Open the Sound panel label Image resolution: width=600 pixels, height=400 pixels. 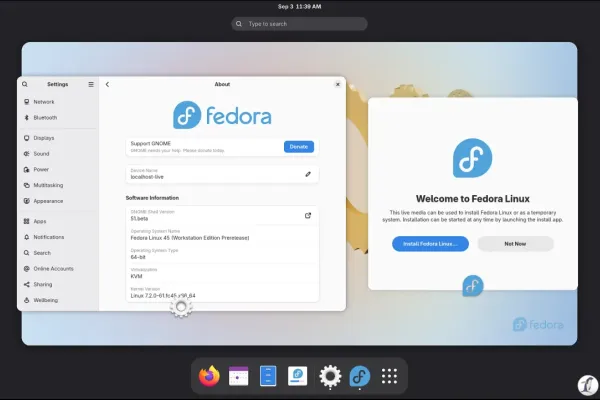tap(41, 153)
